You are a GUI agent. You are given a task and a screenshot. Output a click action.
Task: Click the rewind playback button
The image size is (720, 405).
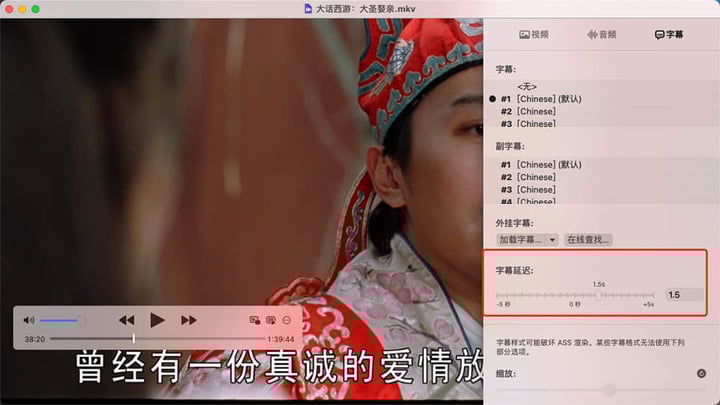pyautogui.click(x=126, y=320)
